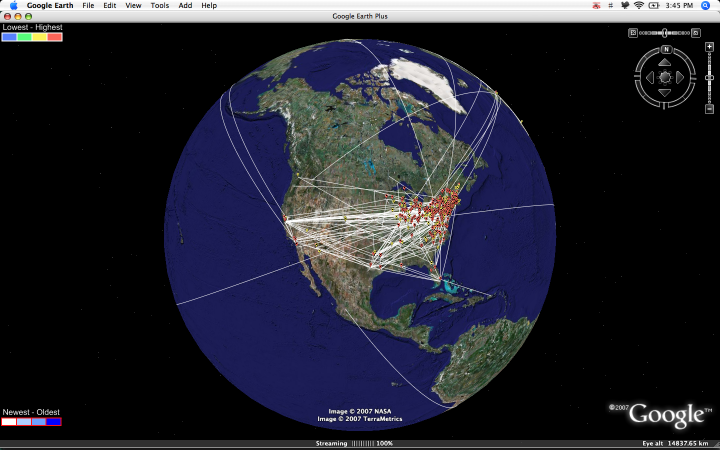Image resolution: width=720 pixels, height=450 pixels.
Task: Open the Apple menu
Action: coord(14,6)
